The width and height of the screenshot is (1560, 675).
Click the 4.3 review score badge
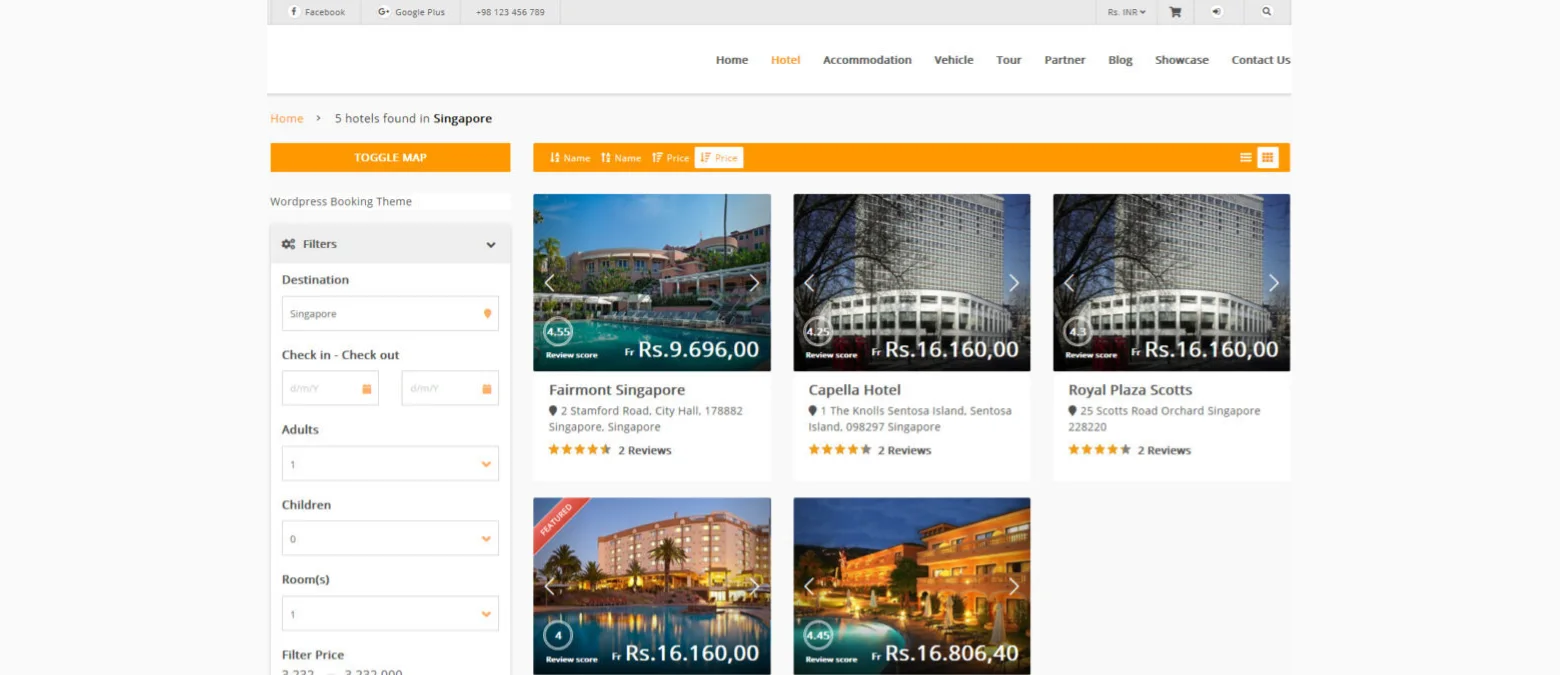point(1078,331)
